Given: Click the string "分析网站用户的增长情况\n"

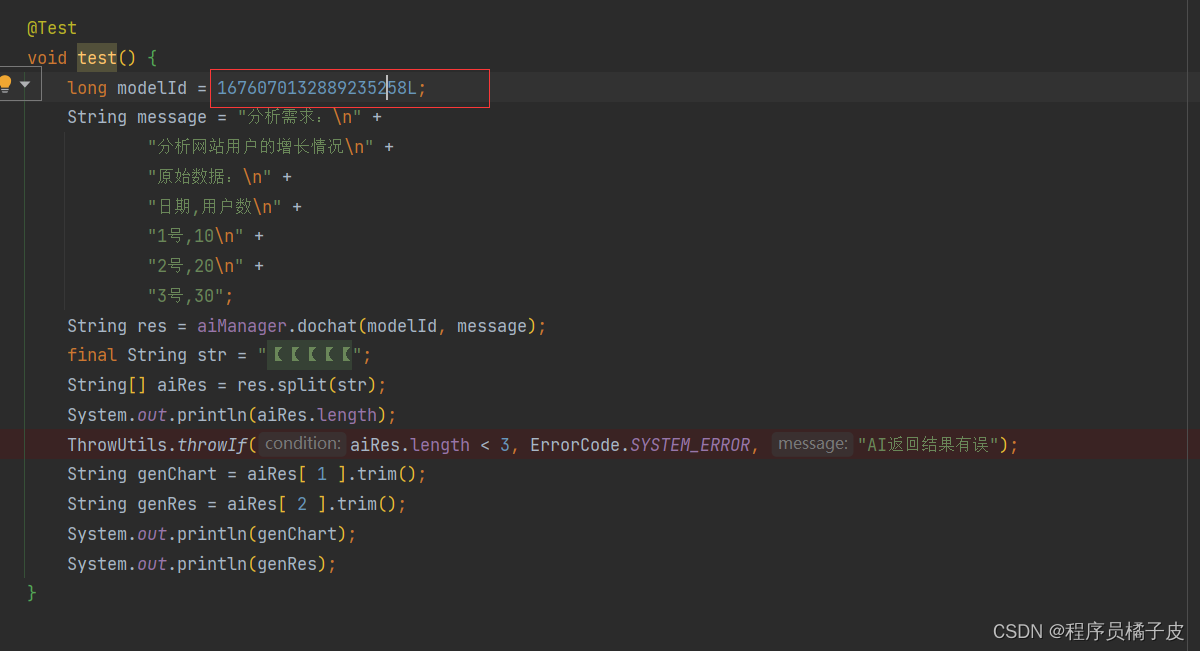Looking at the screenshot, I should click(261, 147).
